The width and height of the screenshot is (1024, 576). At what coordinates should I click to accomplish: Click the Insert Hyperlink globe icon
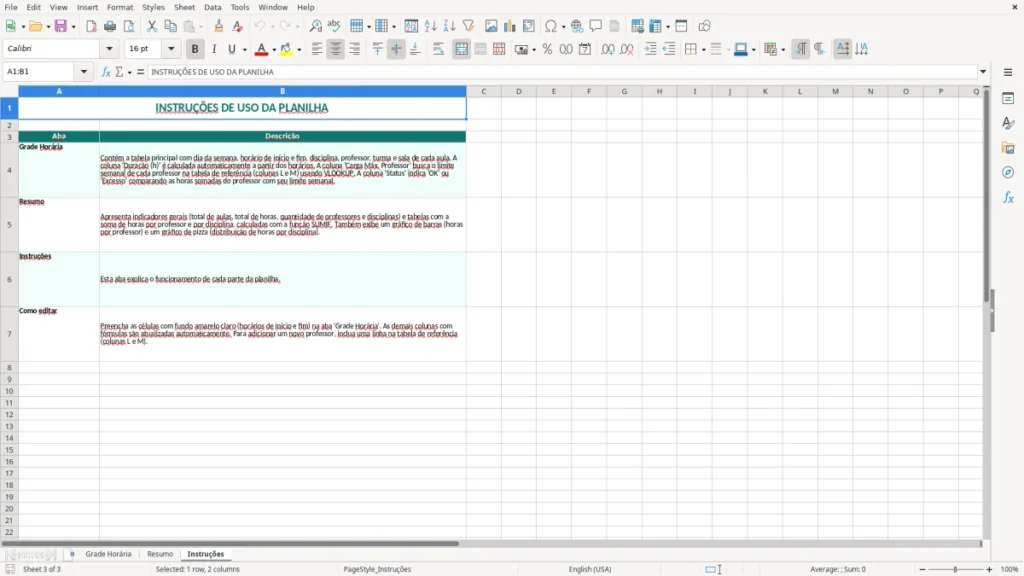(577, 26)
